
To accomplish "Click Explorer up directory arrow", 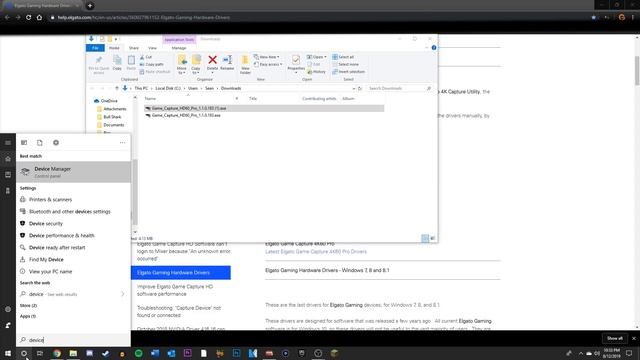I will coord(117,88).
